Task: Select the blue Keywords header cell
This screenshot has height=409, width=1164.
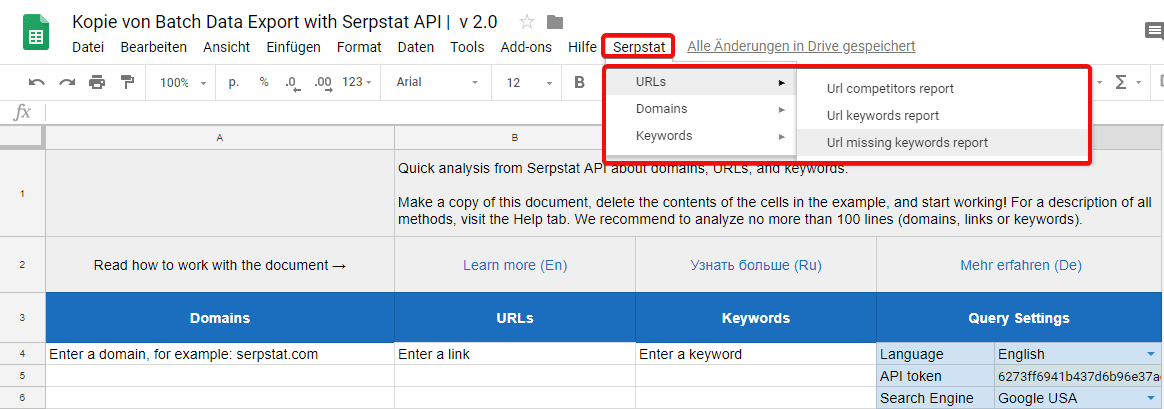Action: [x=756, y=318]
